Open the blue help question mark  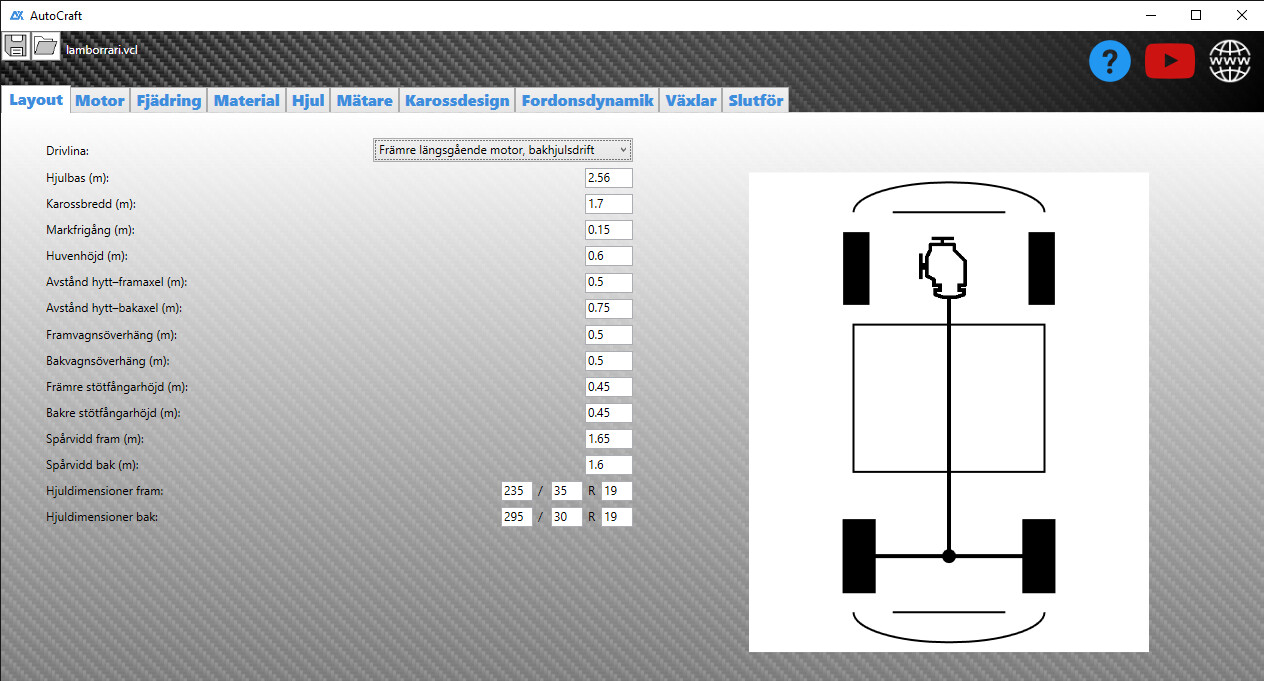click(1110, 62)
